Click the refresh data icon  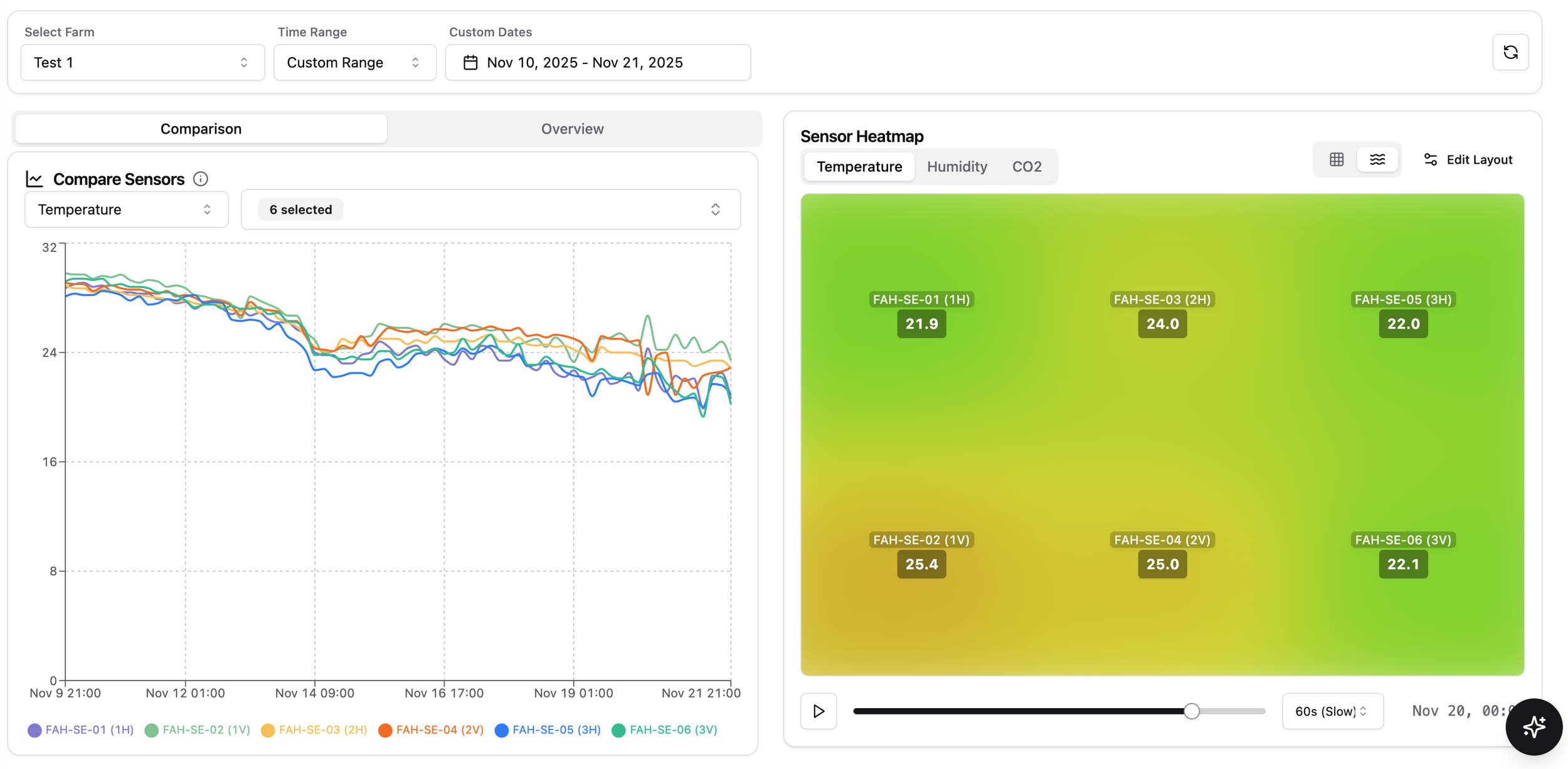pyautogui.click(x=1510, y=53)
